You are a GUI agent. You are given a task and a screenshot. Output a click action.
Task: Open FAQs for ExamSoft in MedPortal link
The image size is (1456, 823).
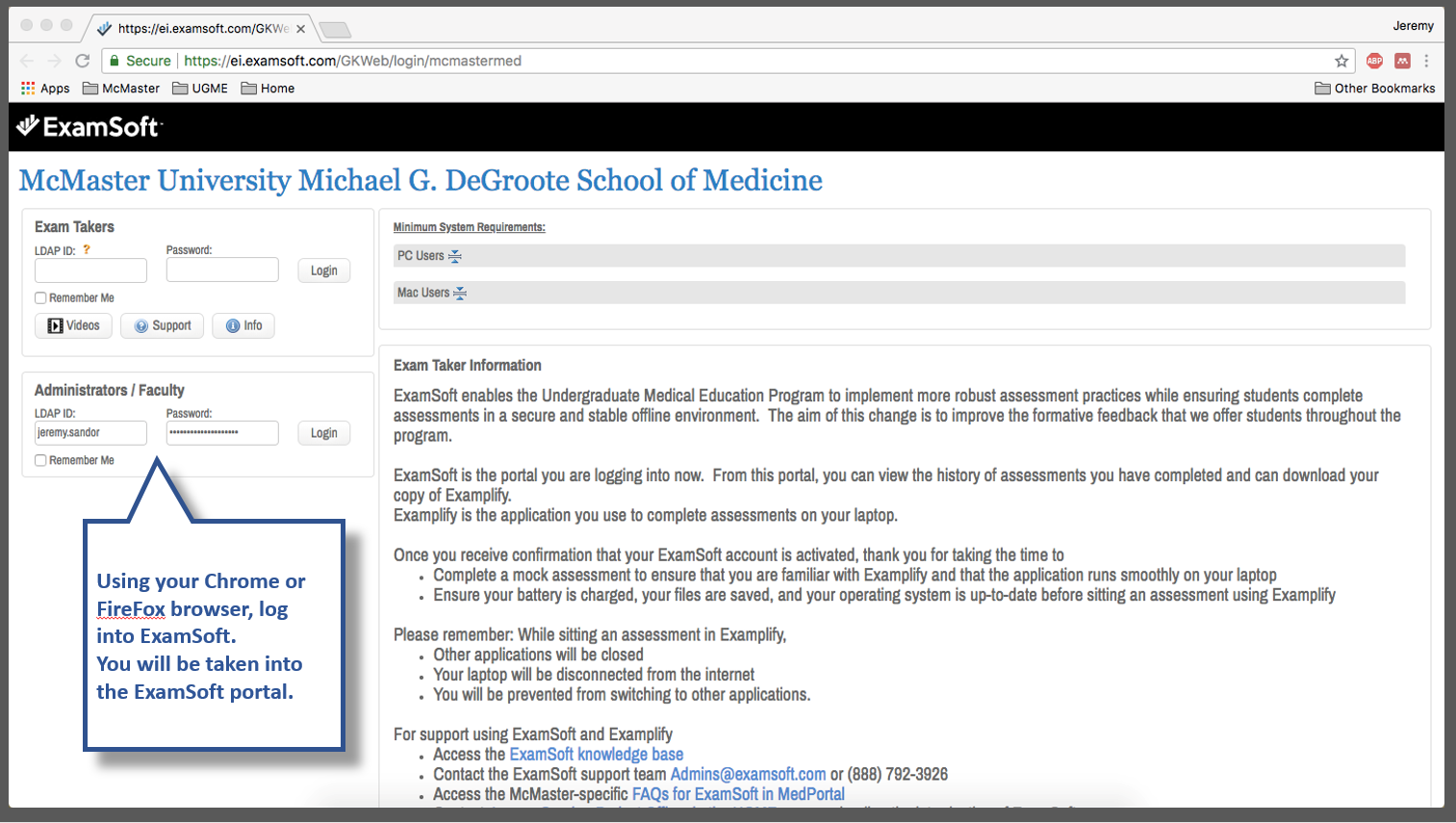(738, 794)
